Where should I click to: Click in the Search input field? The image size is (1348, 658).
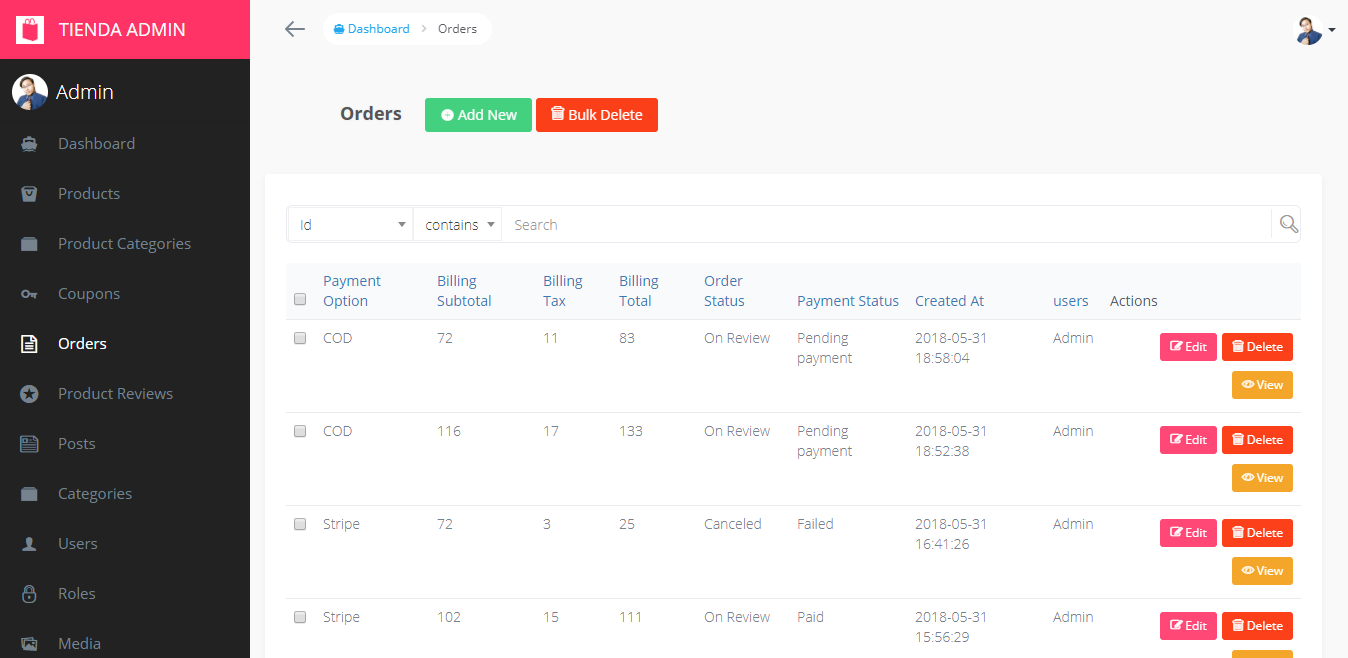coord(886,225)
